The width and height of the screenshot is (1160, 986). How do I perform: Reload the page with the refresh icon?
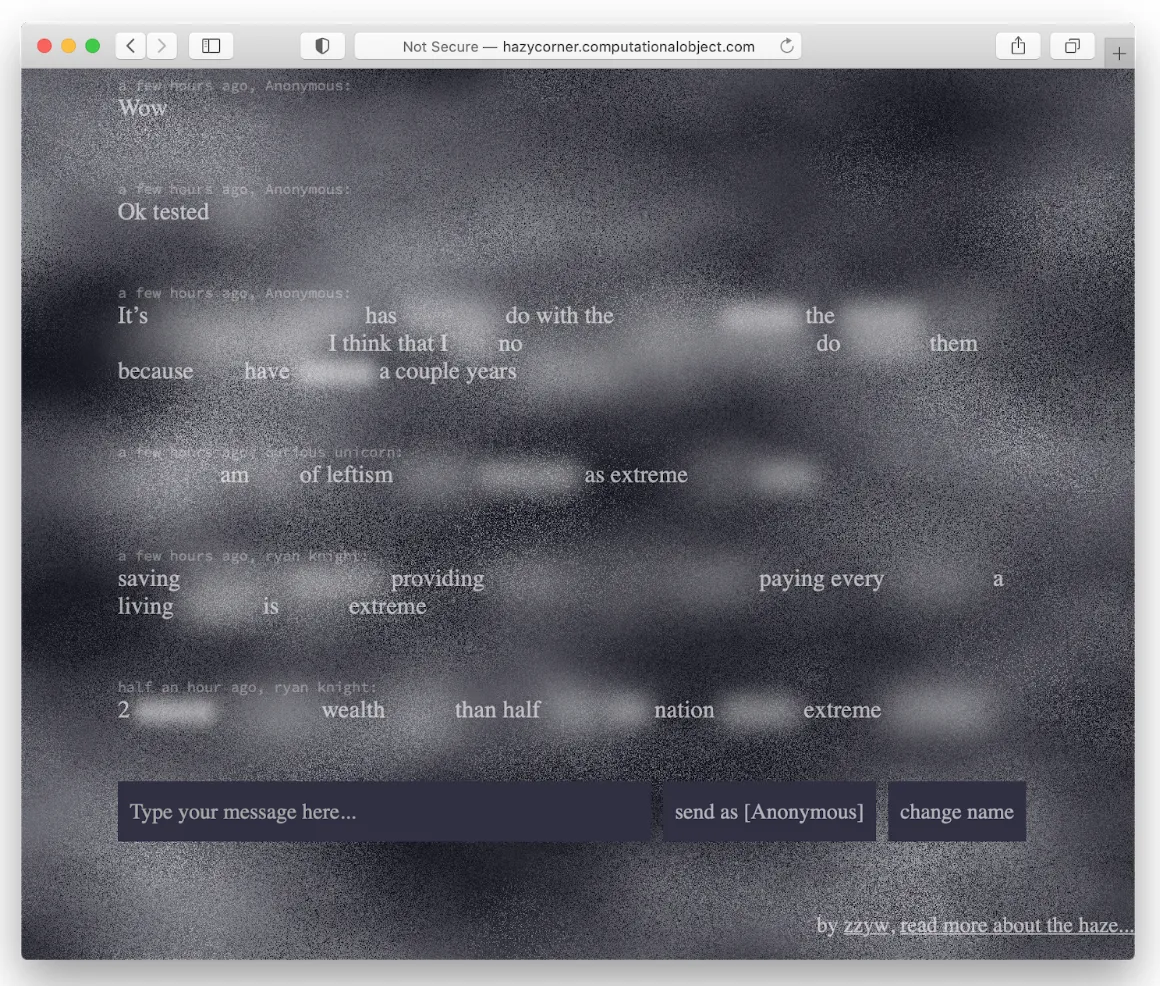pos(786,46)
